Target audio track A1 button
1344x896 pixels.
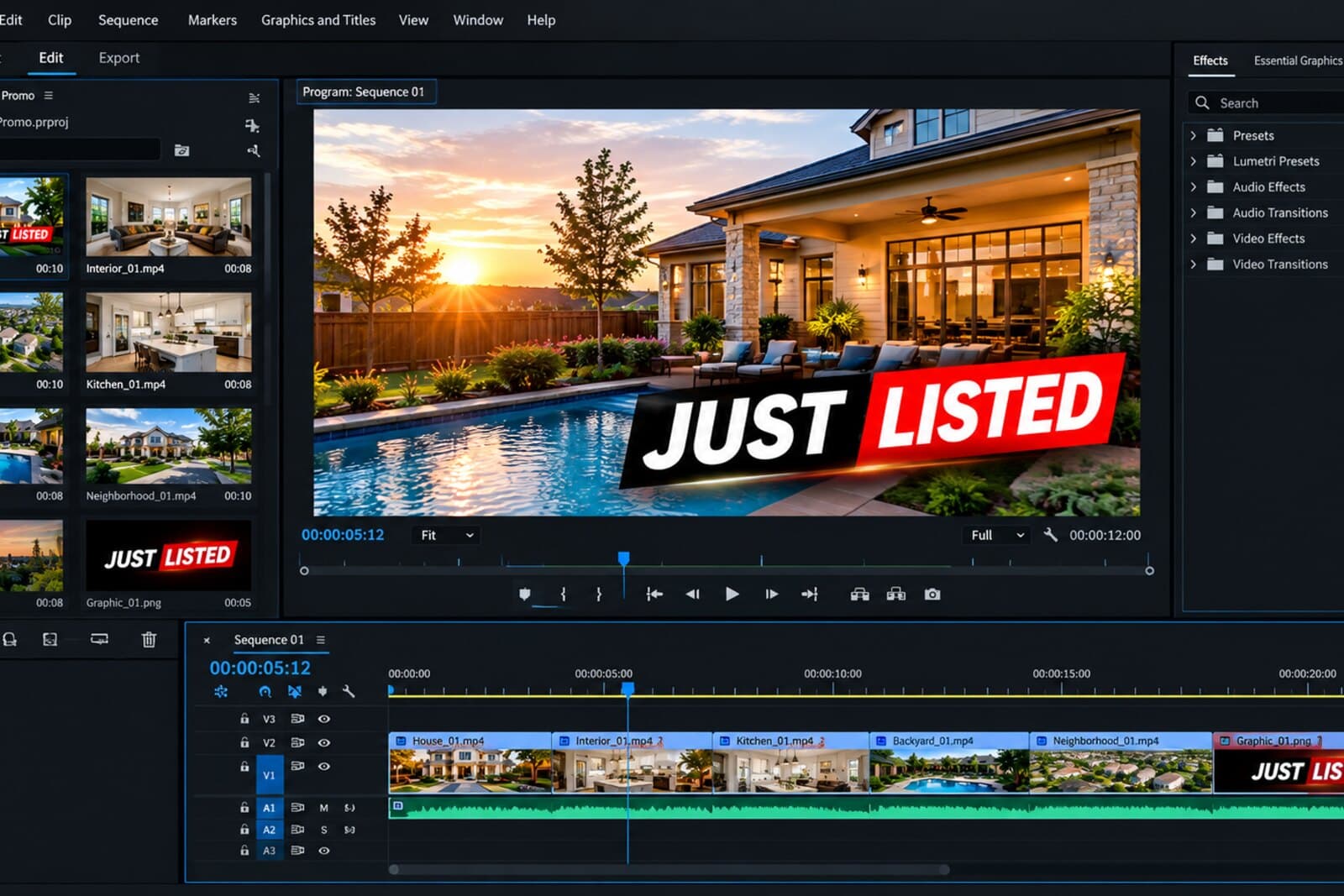[269, 808]
